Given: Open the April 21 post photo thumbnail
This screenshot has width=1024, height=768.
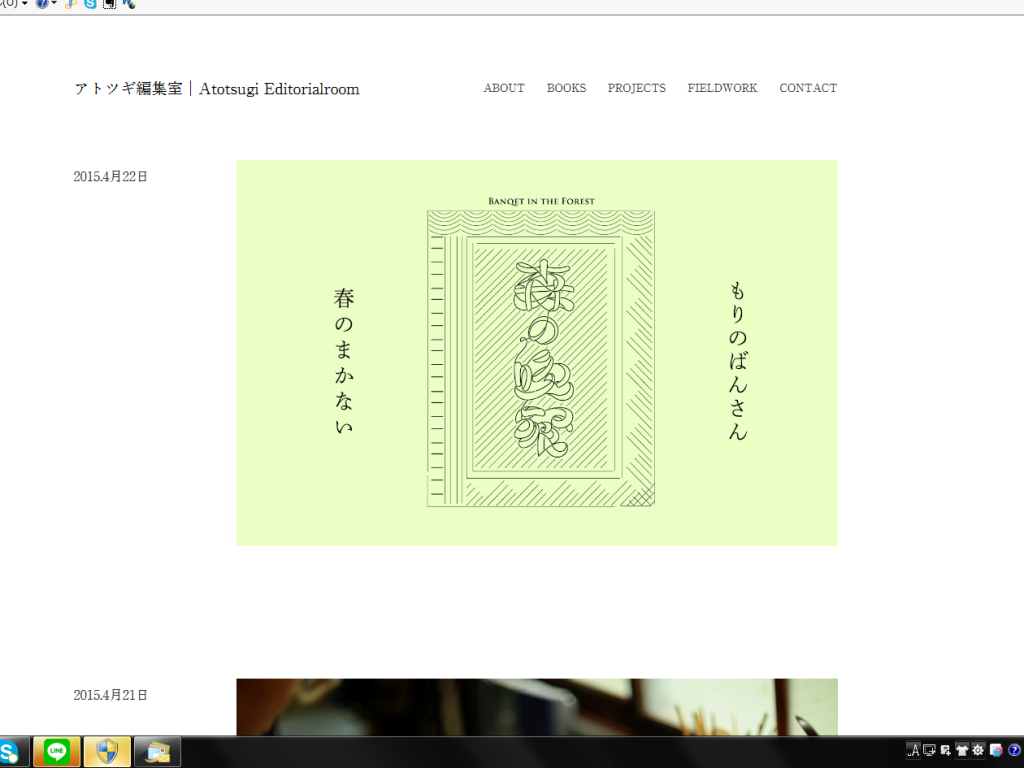Looking at the screenshot, I should [537, 707].
